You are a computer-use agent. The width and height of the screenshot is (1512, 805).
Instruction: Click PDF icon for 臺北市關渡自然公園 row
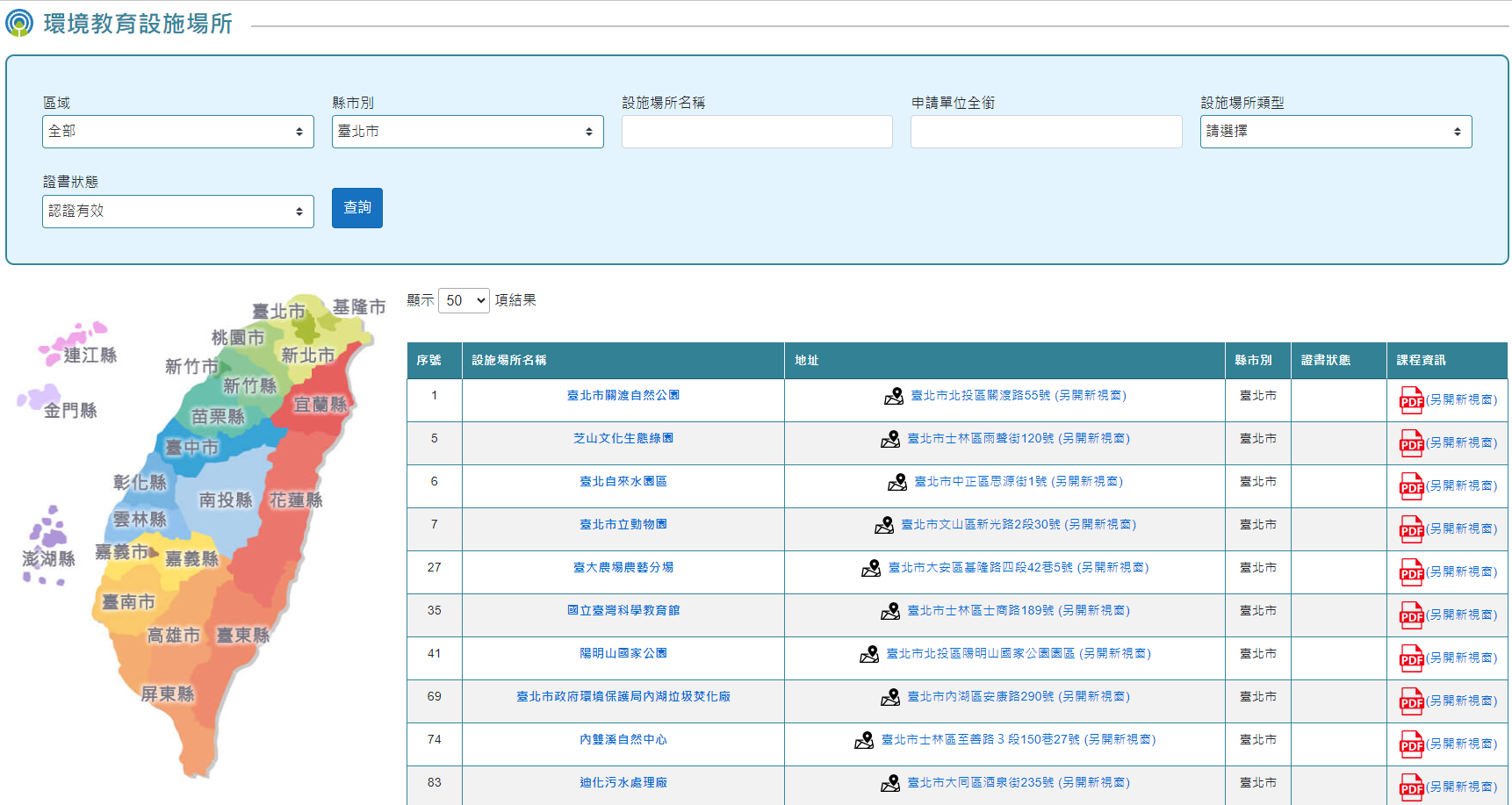point(1410,400)
